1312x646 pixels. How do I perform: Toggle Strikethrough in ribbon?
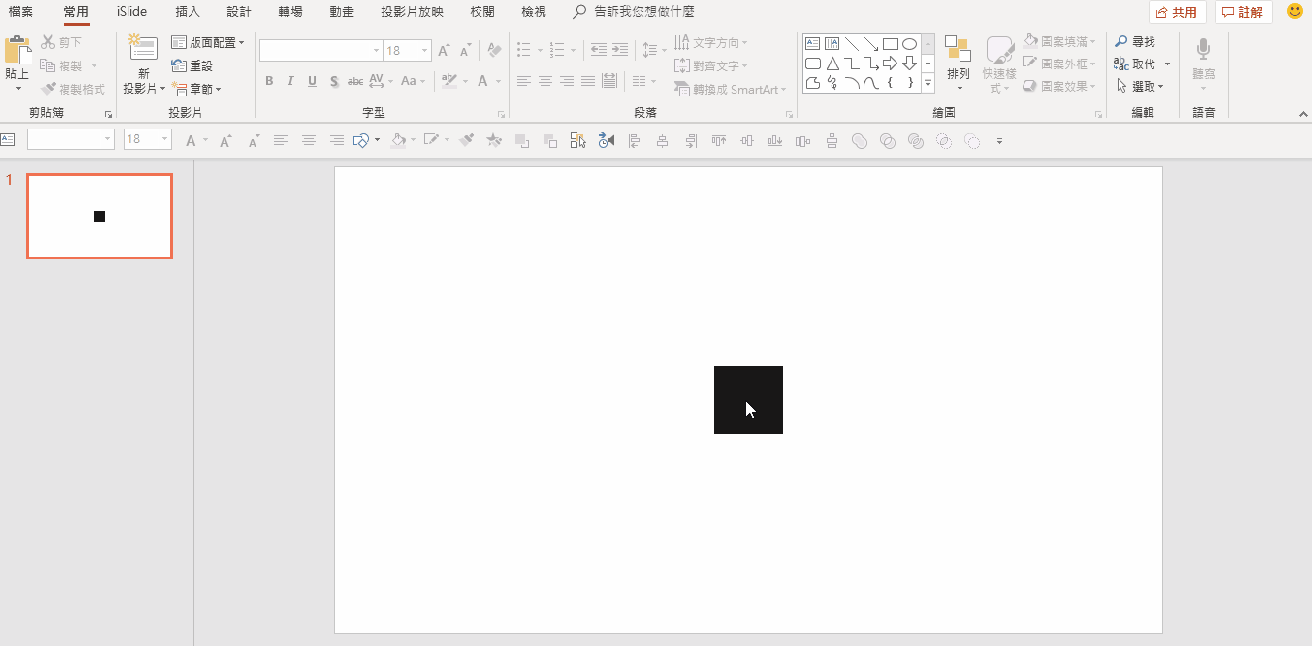click(355, 81)
